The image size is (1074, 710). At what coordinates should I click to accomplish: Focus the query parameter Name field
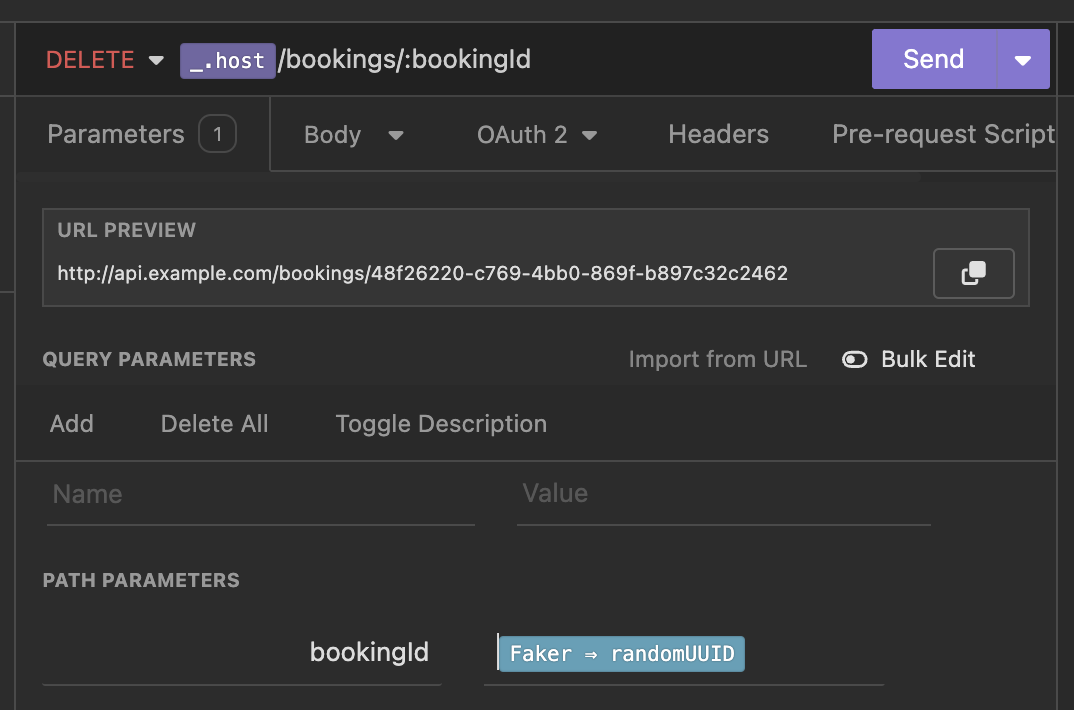click(260, 494)
